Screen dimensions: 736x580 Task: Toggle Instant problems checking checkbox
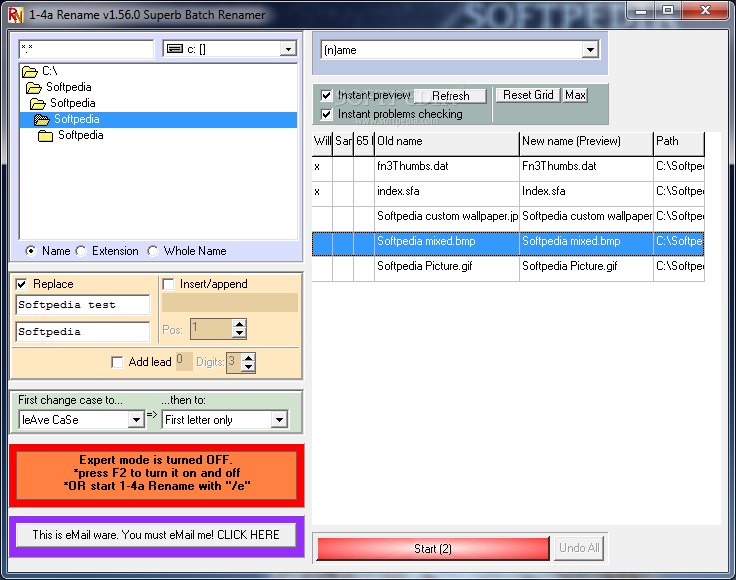[x=327, y=114]
